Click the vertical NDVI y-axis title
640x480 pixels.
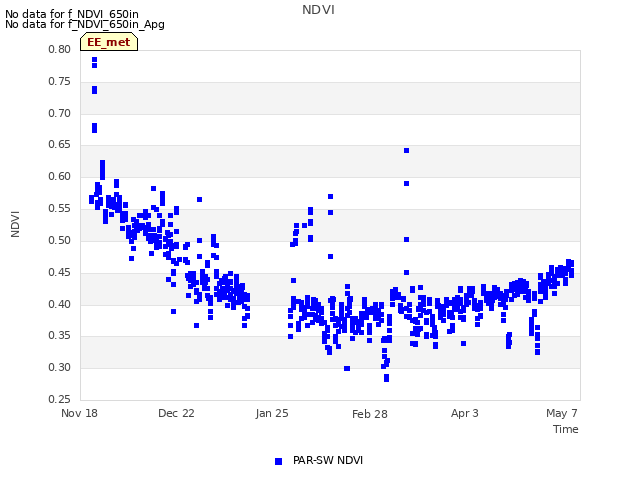coord(15,224)
